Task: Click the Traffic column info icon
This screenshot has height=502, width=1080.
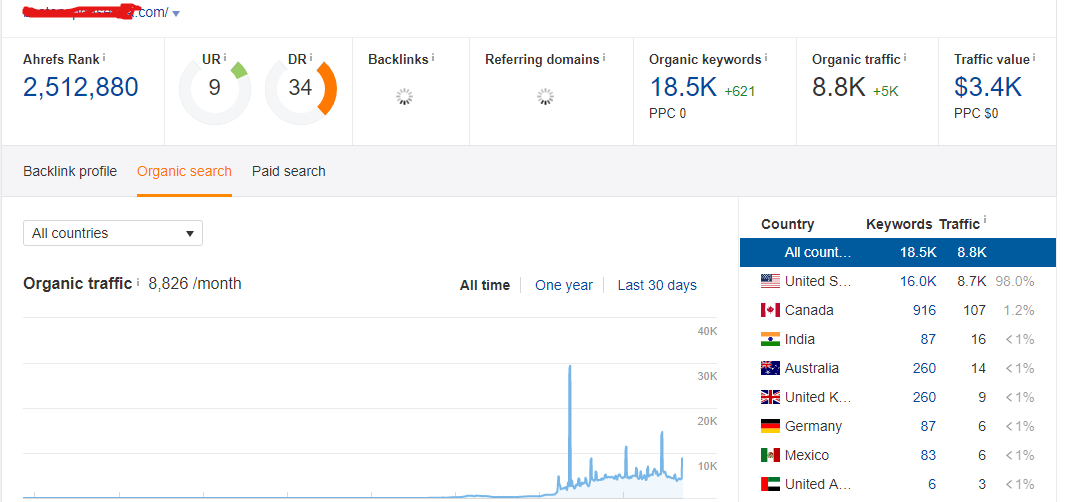Action: coord(985,220)
